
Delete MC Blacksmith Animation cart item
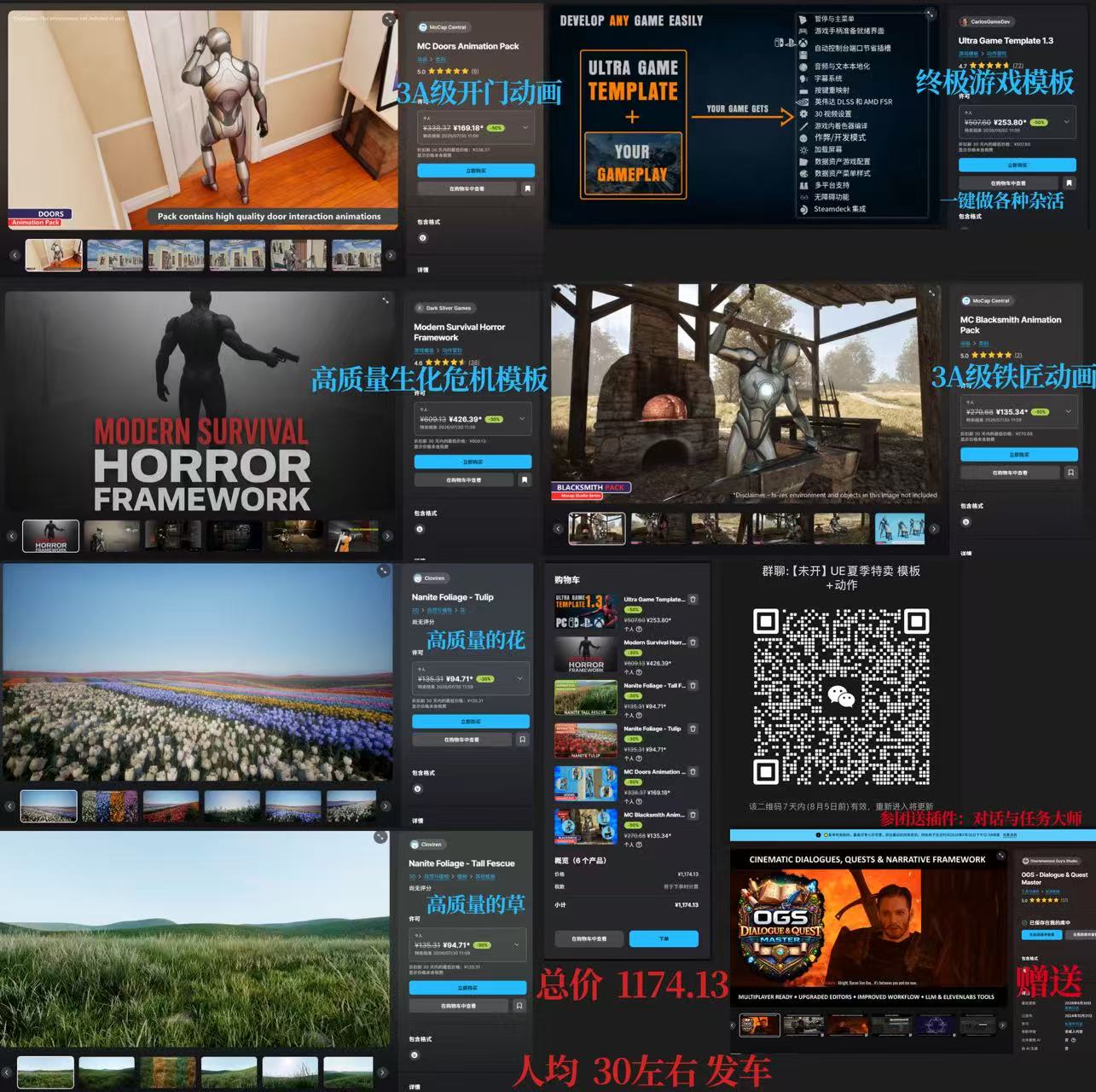693,815
